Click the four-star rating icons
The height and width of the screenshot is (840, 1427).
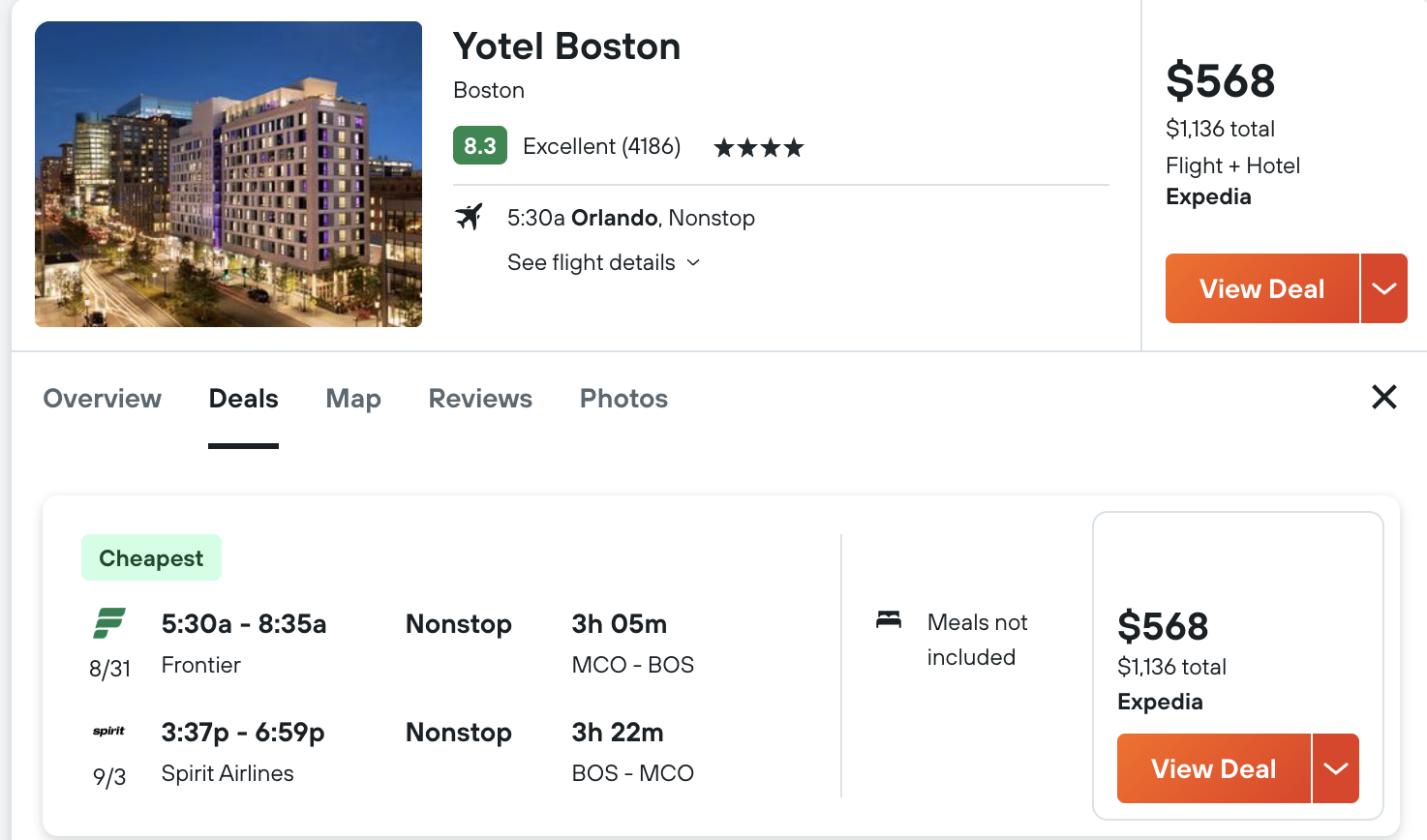pyautogui.click(x=759, y=147)
